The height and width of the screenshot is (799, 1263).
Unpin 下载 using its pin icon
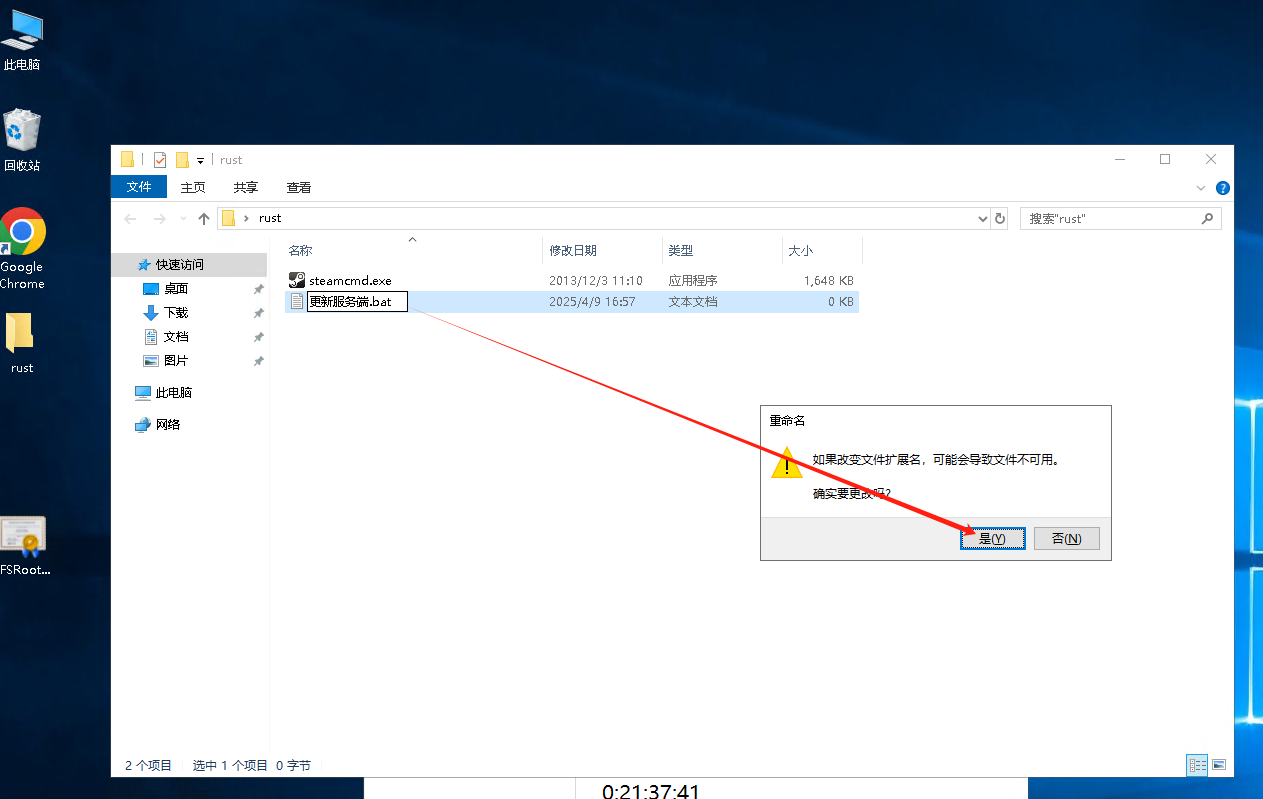click(258, 313)
